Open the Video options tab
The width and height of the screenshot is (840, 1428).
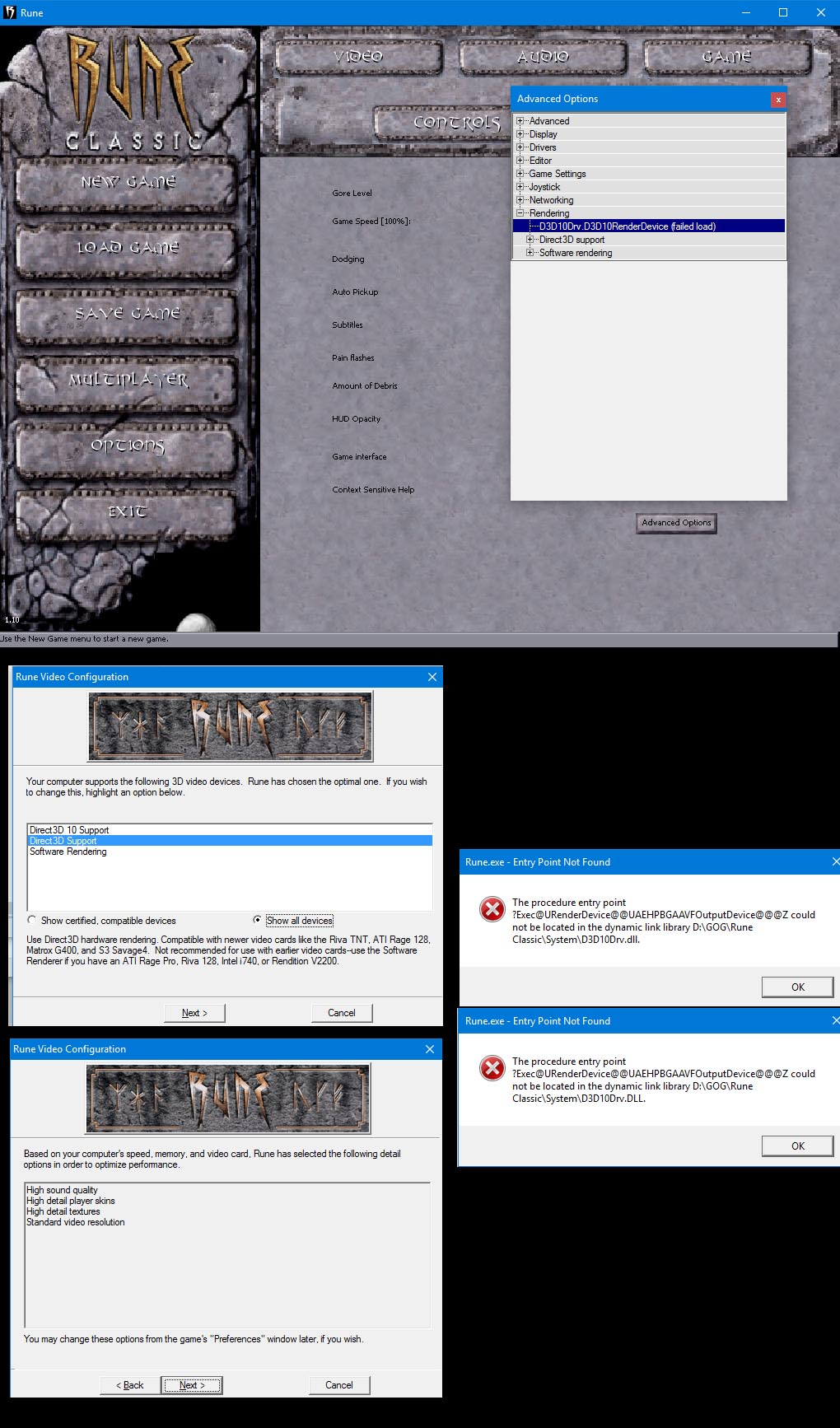(x=358, y=57)
